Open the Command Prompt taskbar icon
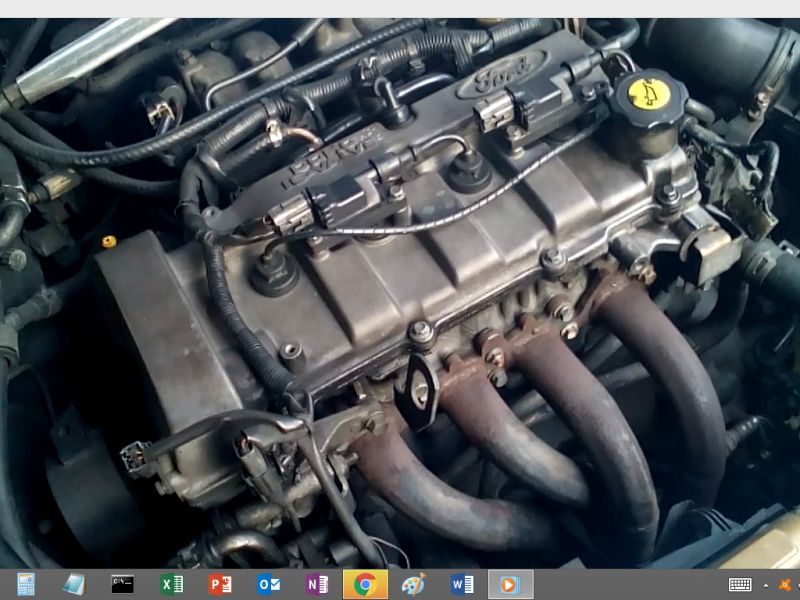 pos(122,584)
